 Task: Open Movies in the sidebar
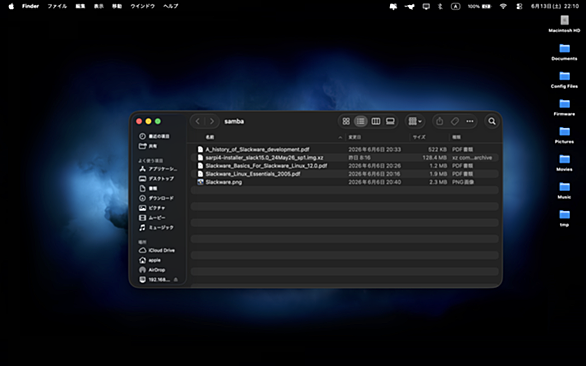[152, 218]
